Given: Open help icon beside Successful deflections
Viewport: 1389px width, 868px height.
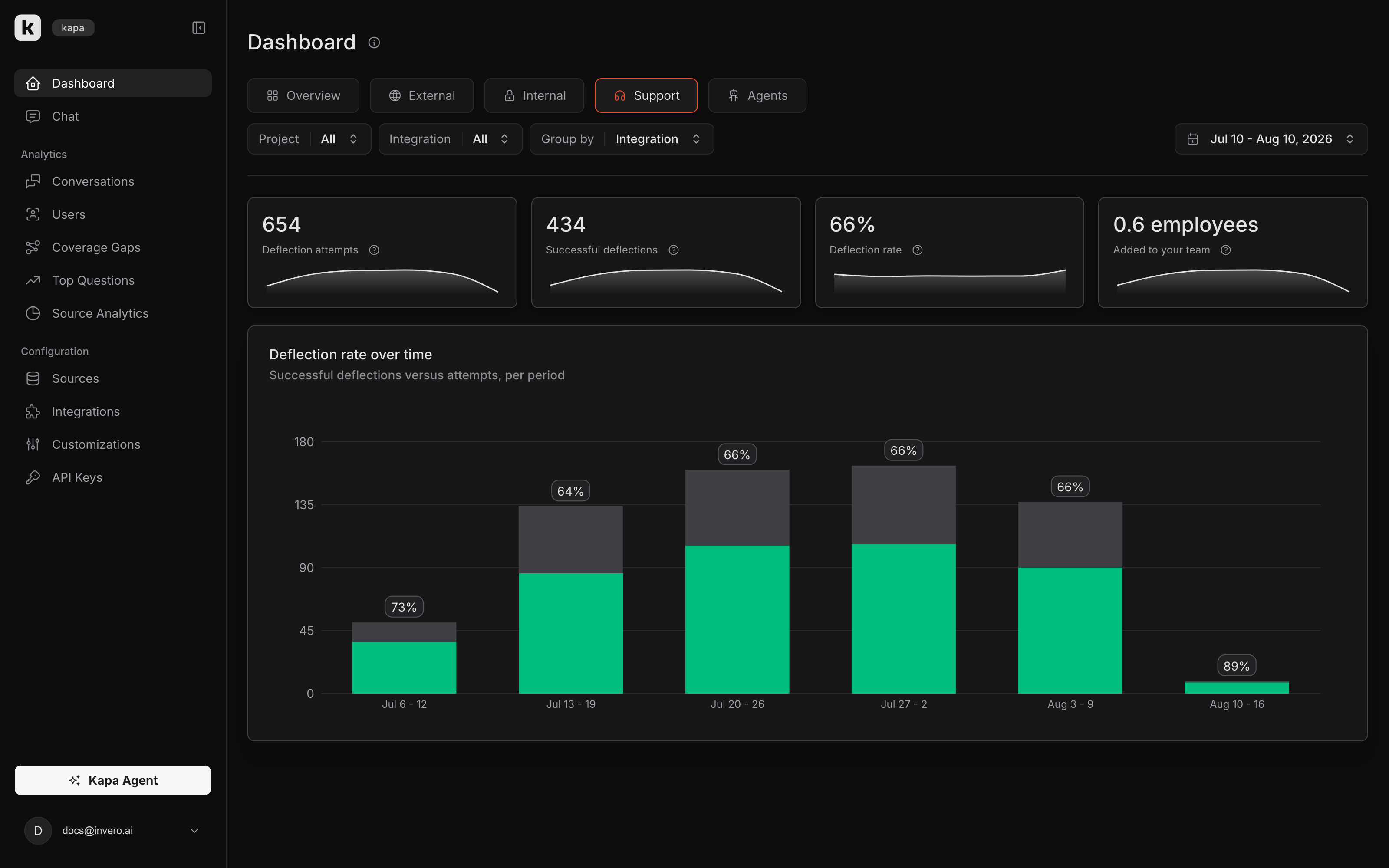Looking at the screenshot, I should [674, 250].
